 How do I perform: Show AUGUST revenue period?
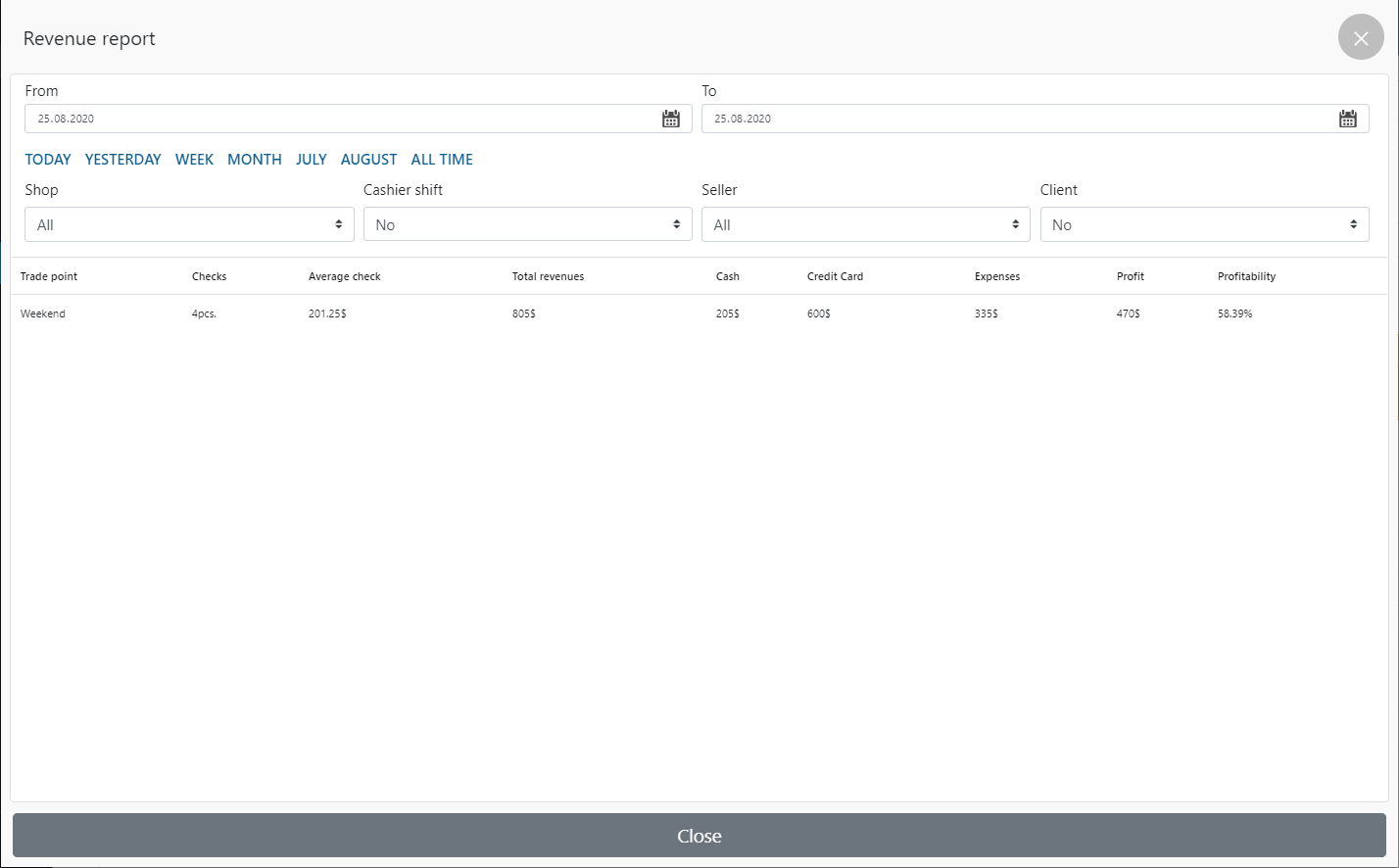[x=368, y=160]
